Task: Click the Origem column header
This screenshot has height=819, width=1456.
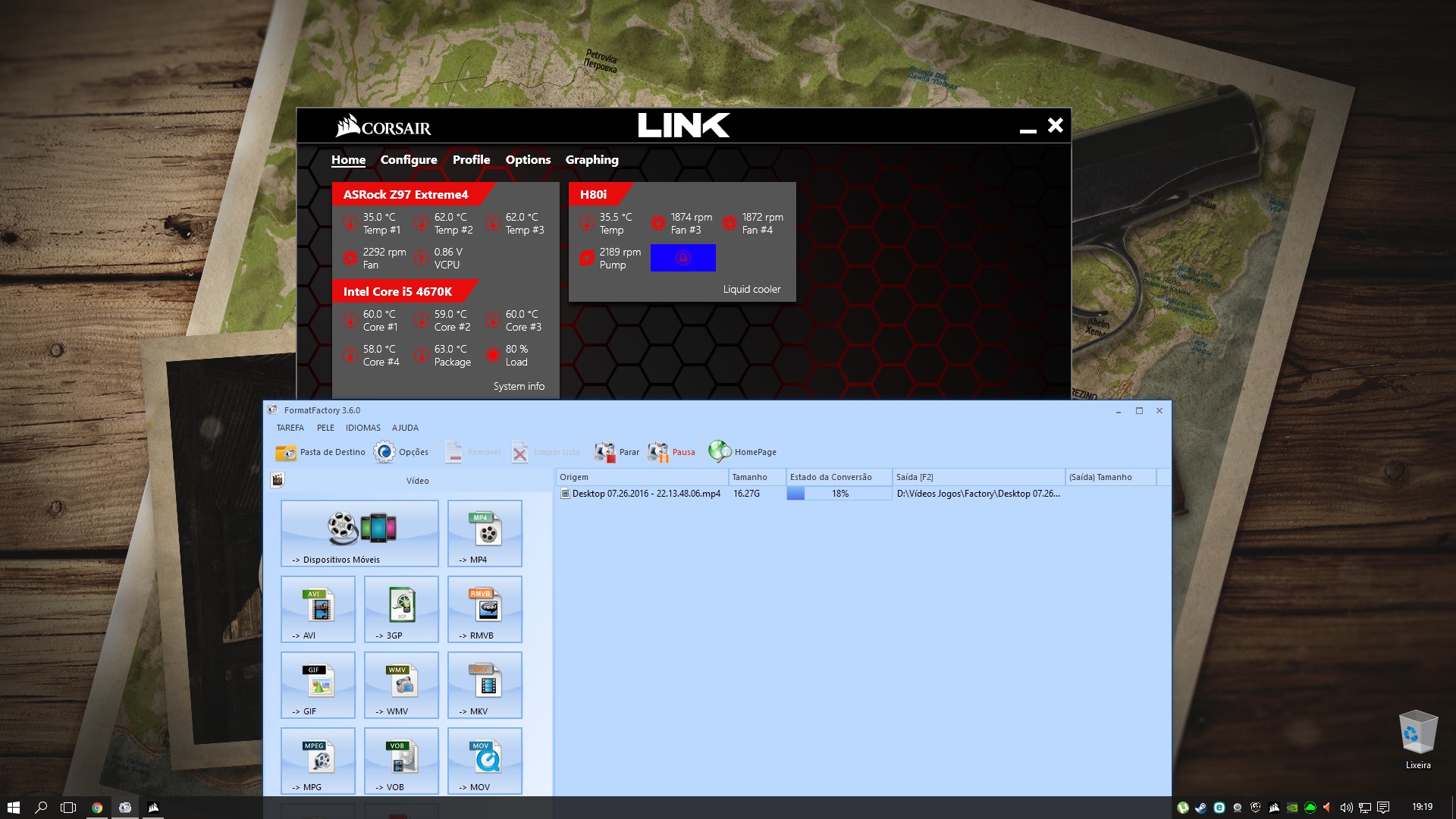Action: click(x=642, y=477)
